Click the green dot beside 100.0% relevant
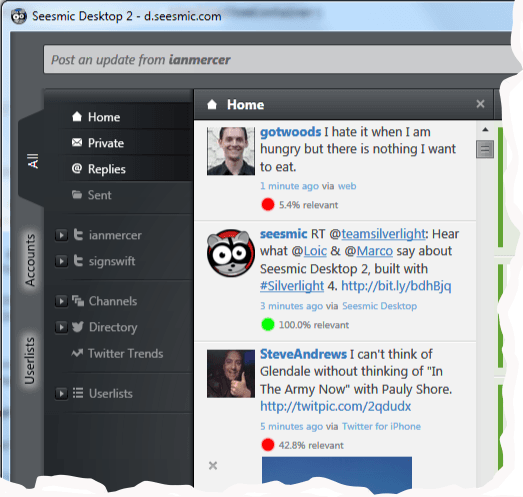The image size is (523, 497). coord(268,325)
